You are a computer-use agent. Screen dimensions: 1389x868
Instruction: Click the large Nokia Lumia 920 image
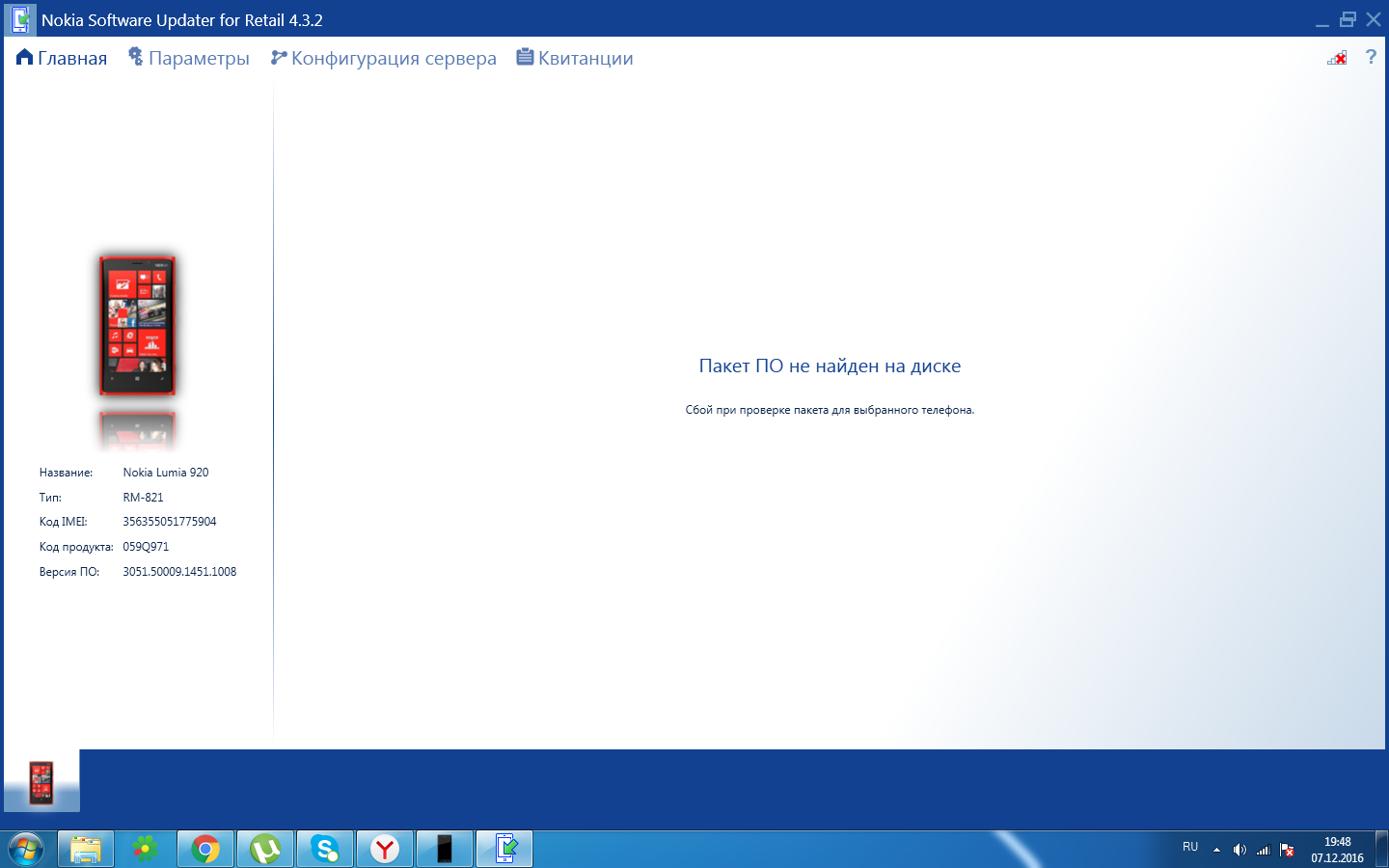[x=137, y=326]
